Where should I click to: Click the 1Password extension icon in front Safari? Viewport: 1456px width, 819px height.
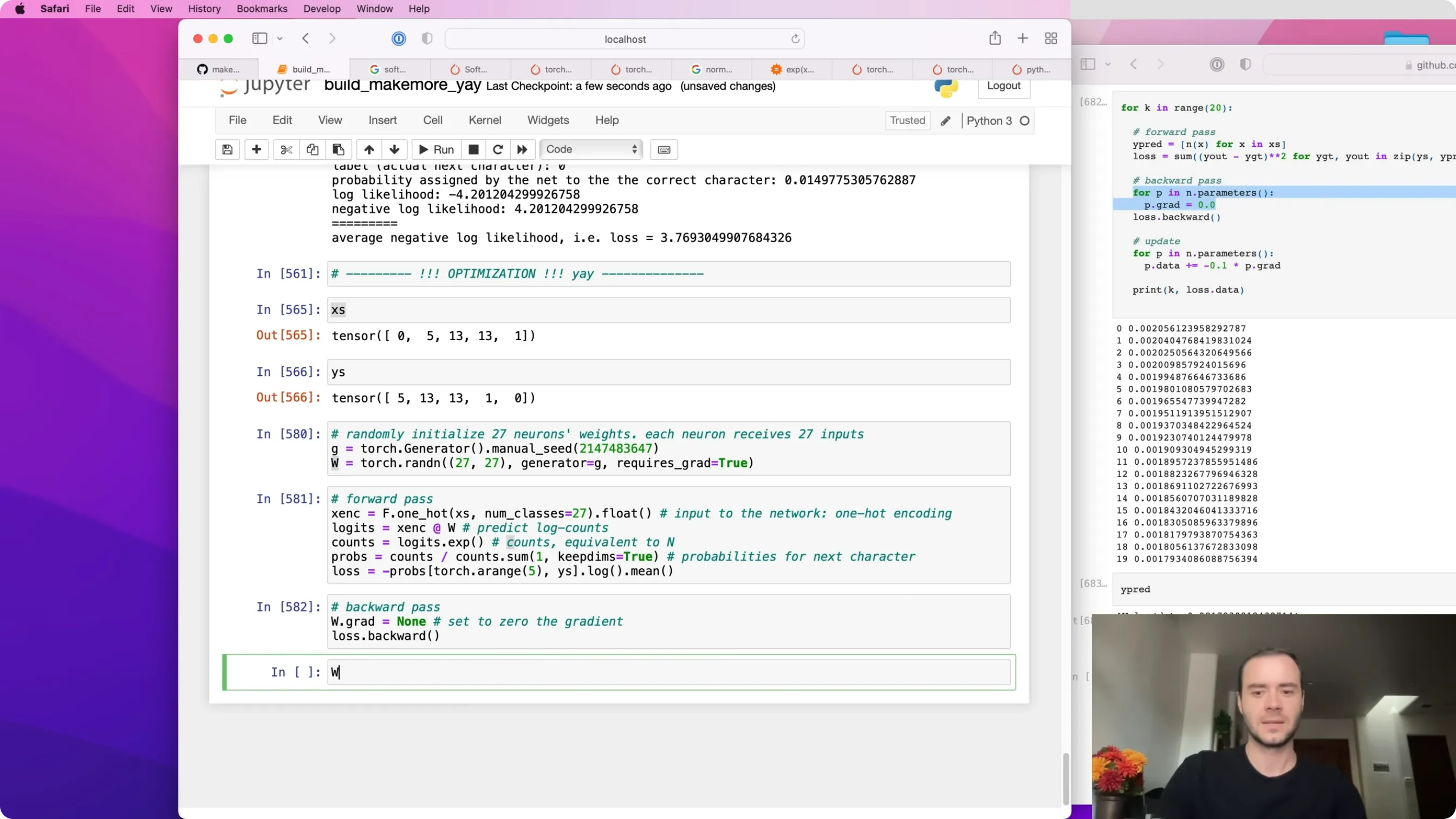(x=399, y=38)
